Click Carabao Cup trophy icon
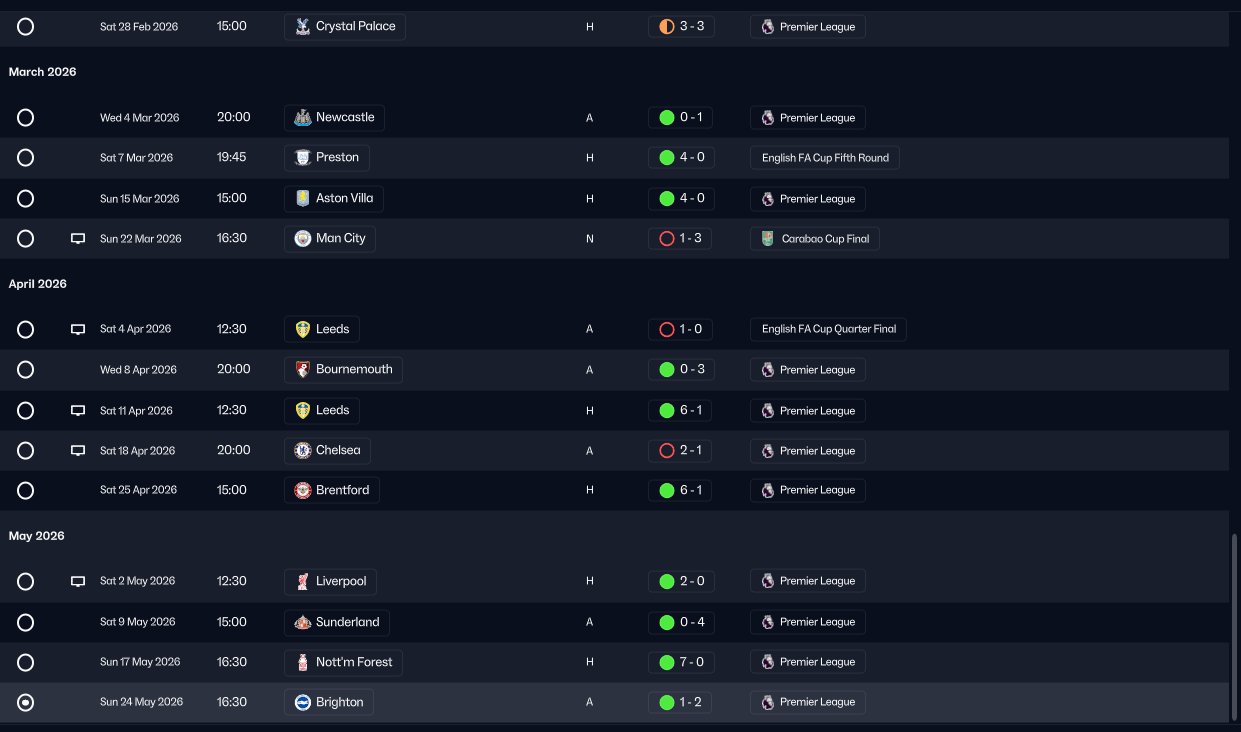Viewport: 1241px width, 732px height. point(767,239)
